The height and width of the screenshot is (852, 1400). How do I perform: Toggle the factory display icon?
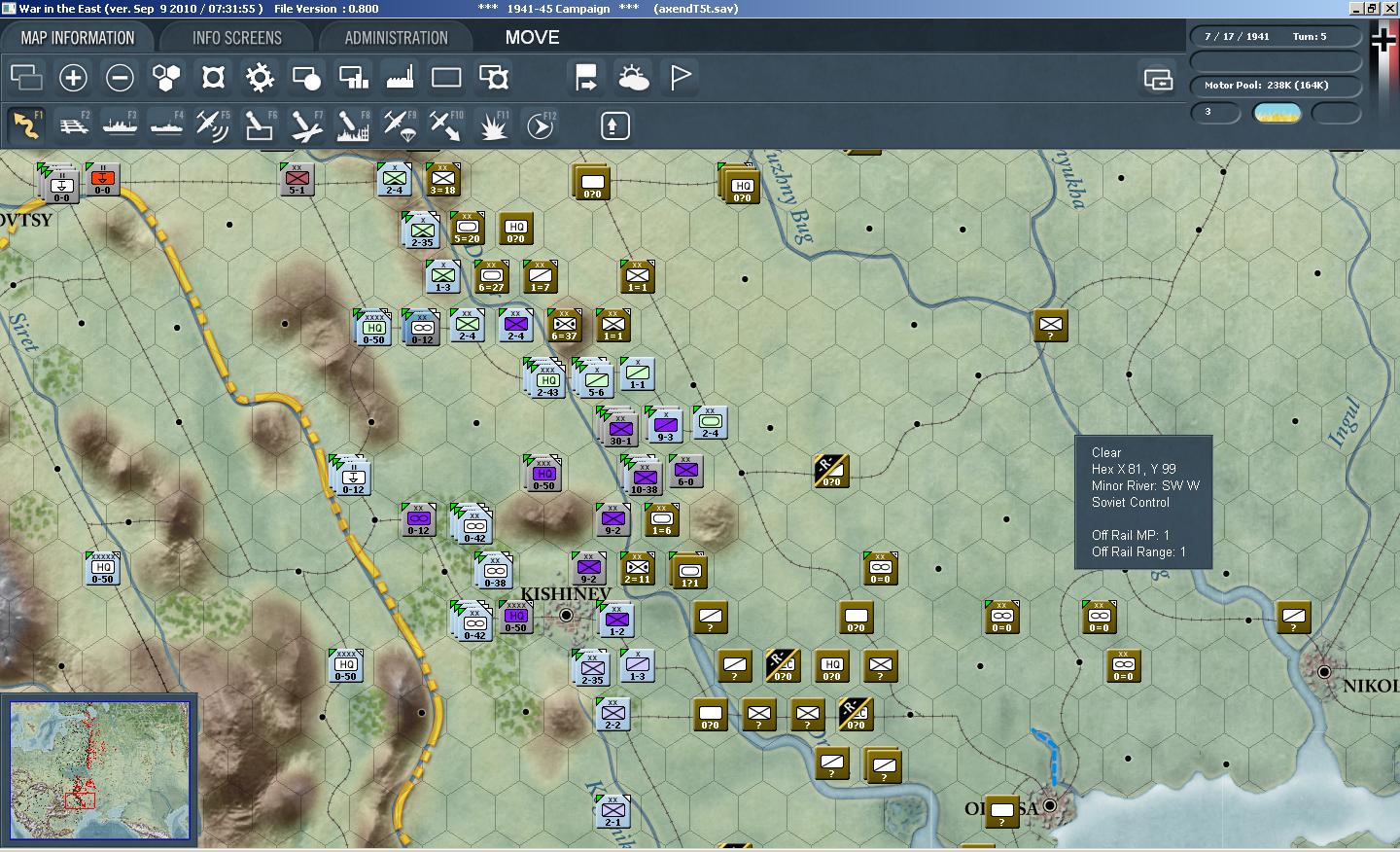pos(400,78)
